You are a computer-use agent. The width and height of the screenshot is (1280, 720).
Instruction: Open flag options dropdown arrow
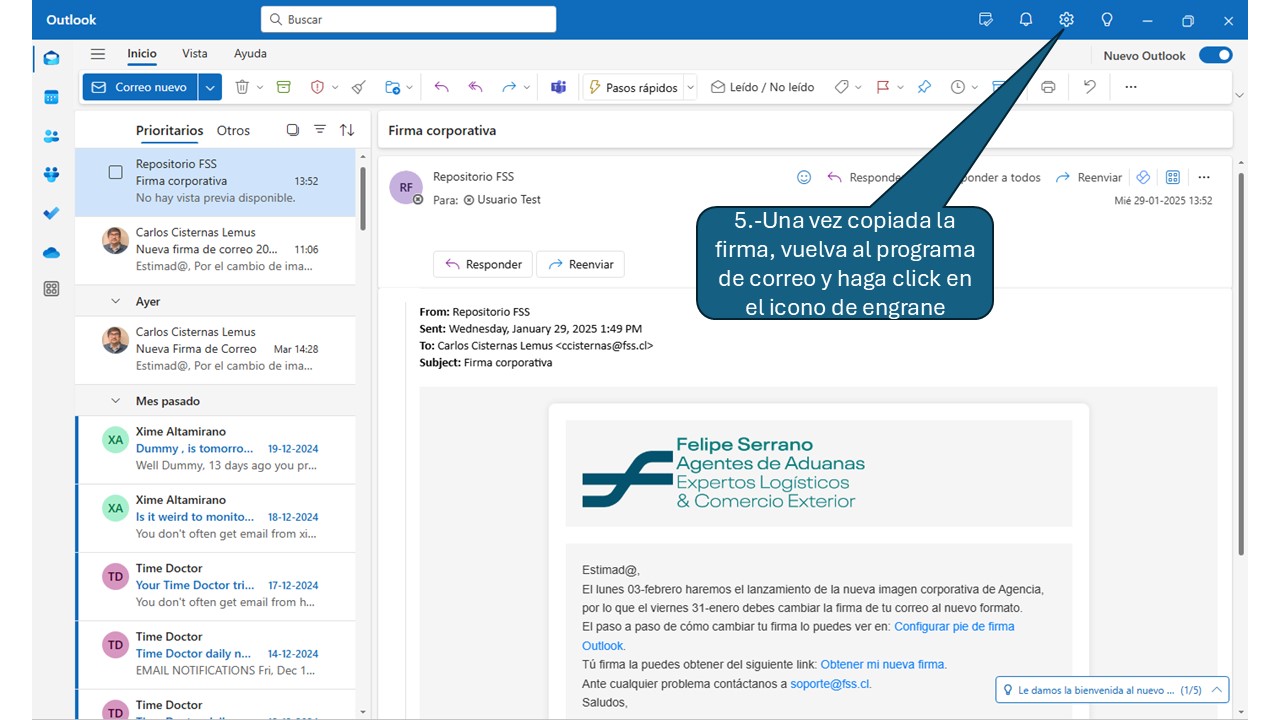click(x=900, y=88)
